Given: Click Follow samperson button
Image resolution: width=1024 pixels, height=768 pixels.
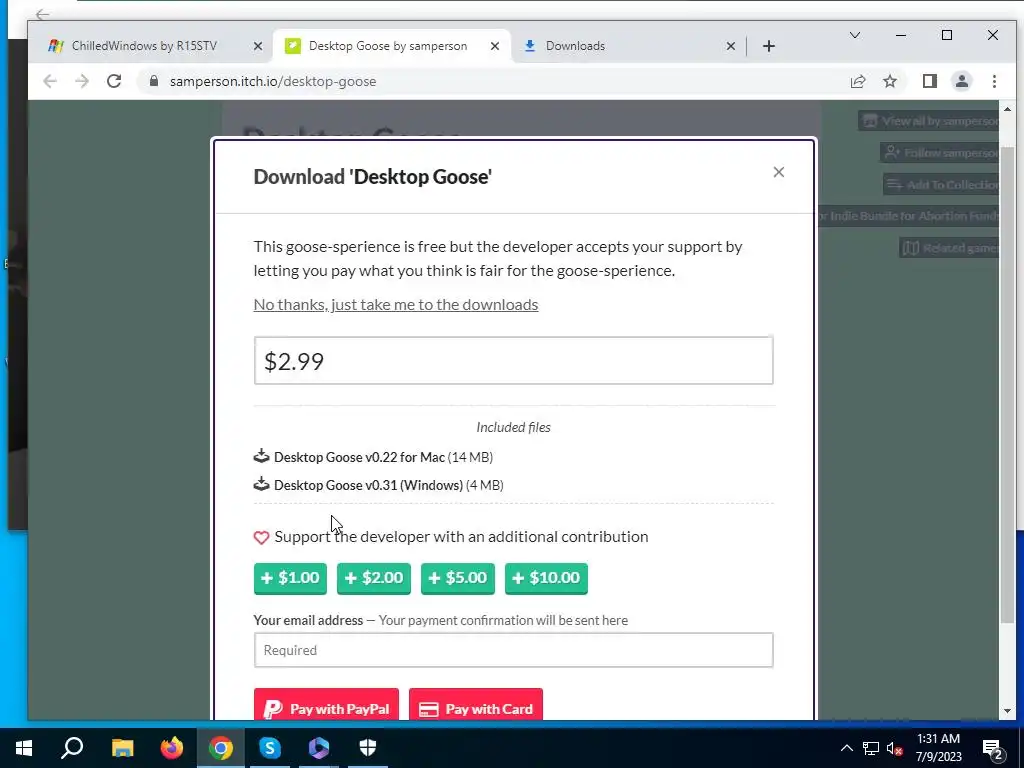Looking at the screenshot, I should 940,153.
